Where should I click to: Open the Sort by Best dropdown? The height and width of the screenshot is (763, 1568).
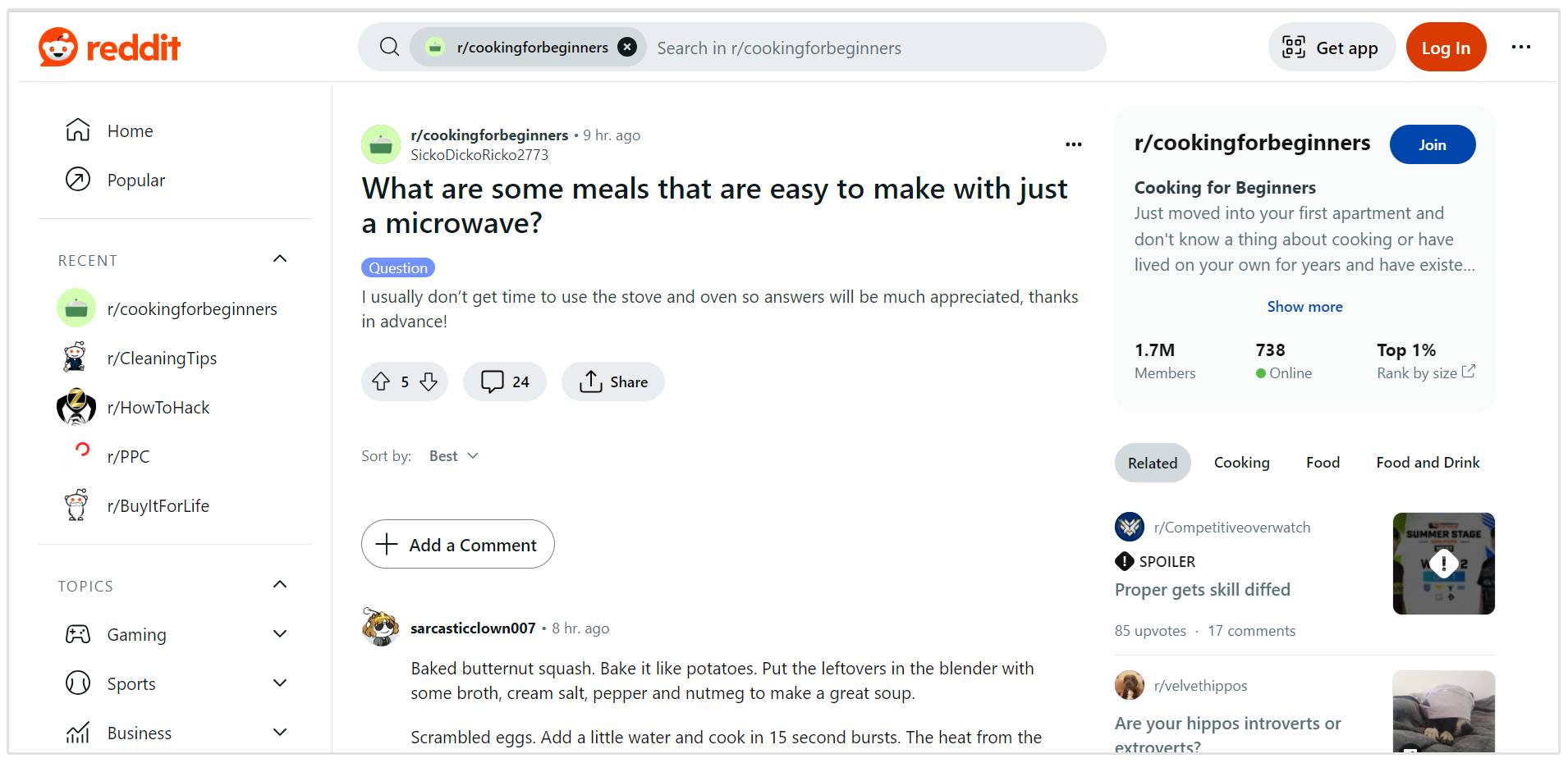tap(452, 455)
